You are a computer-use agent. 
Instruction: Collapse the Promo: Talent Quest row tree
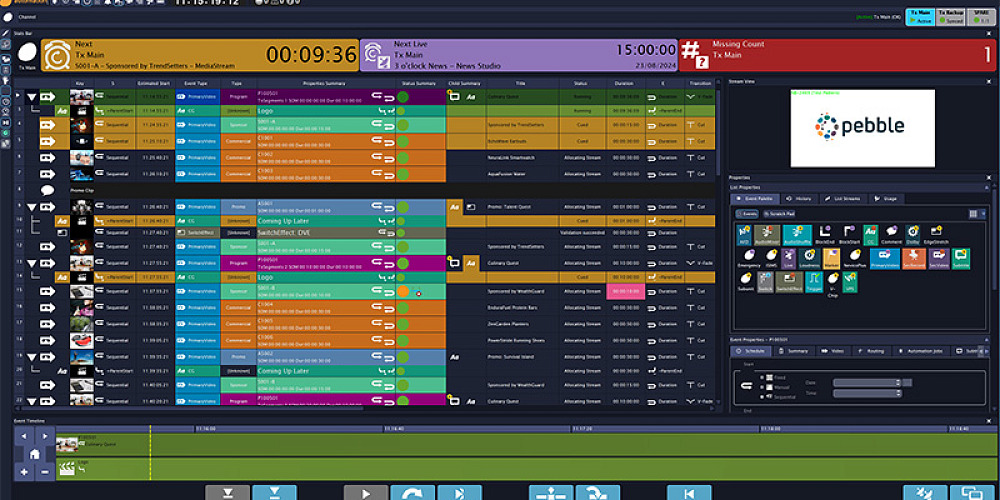[x=32, y=206]
